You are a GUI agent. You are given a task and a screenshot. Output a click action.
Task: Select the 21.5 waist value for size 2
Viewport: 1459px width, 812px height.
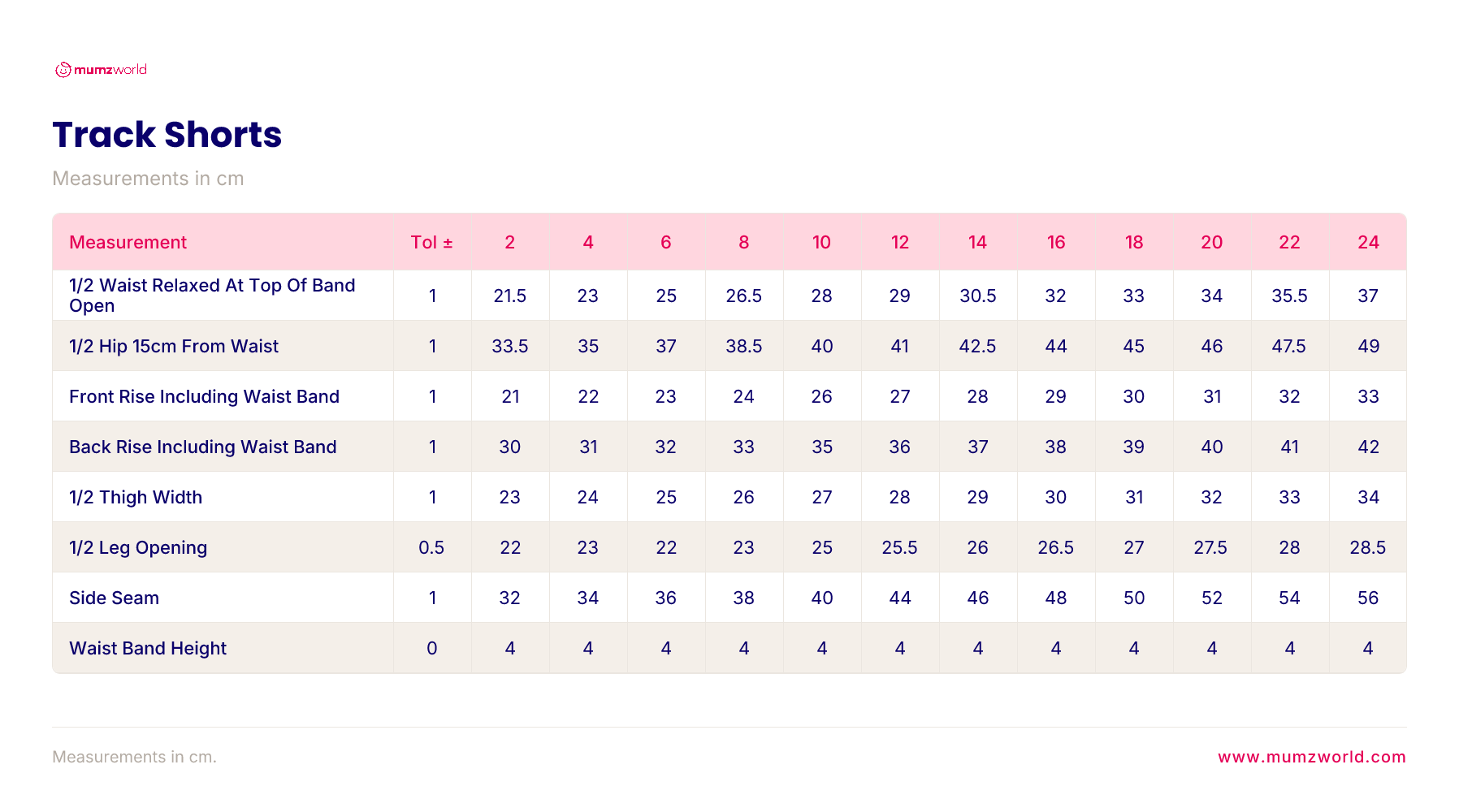click(510, 296)
